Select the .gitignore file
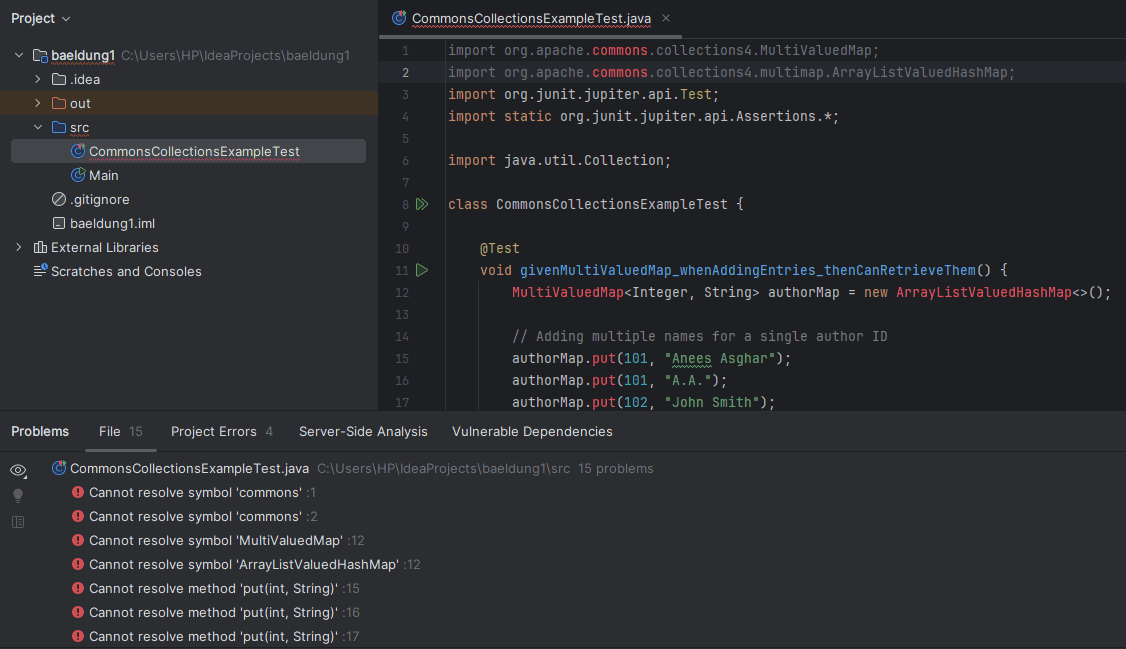 pyautogui.click(x=100, y=200)
